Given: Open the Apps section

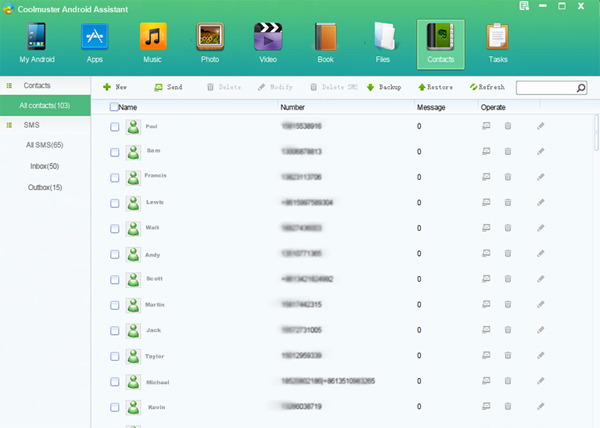Looking at the screenshot, I should pyautogui.click(x=95, y=43).
